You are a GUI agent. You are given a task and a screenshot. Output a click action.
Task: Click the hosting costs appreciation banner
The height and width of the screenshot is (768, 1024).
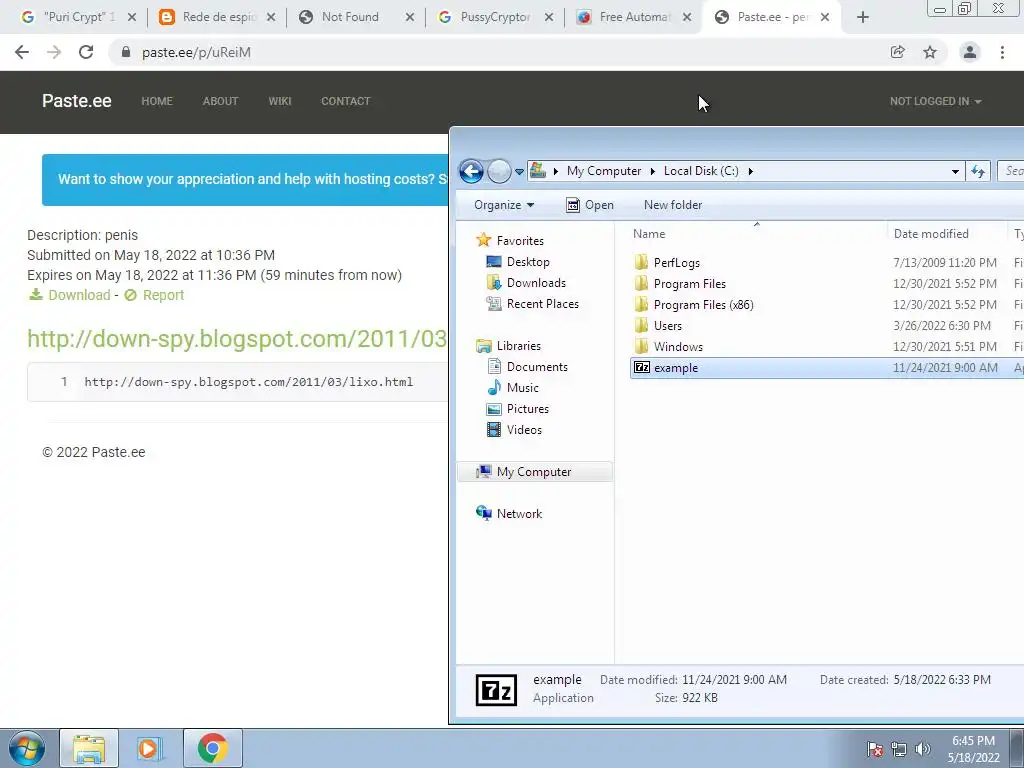(x=246, y=180)
